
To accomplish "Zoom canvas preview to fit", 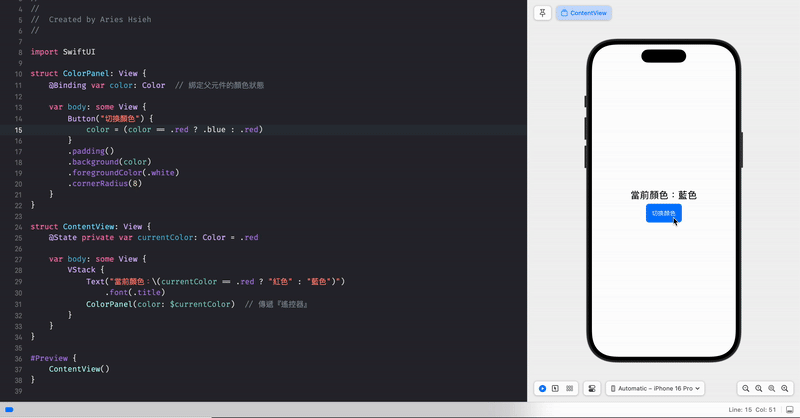I will 772,388.
